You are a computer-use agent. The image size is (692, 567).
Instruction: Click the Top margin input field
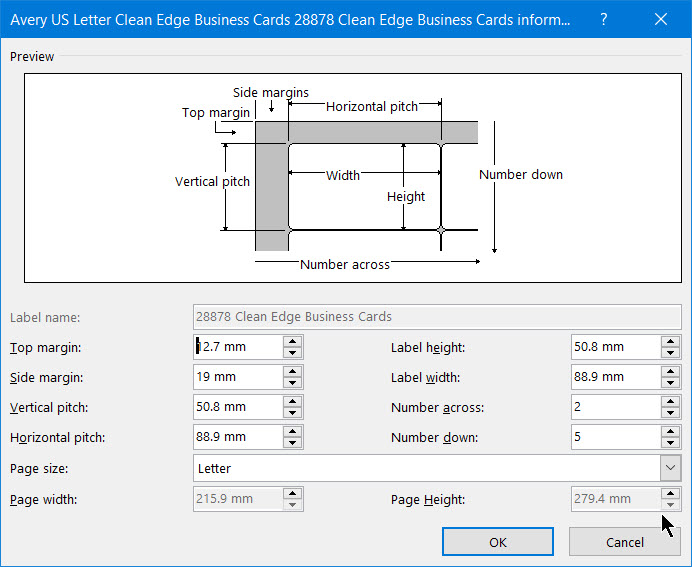(x=238, y=347)
